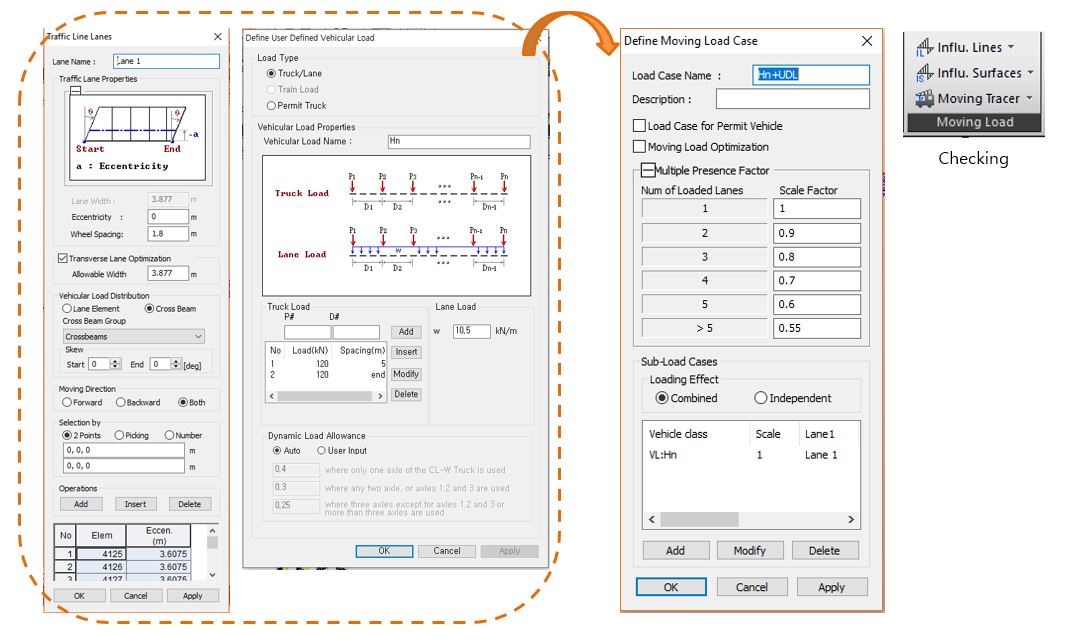Click Add under lane Operations

tap(81, 504)
